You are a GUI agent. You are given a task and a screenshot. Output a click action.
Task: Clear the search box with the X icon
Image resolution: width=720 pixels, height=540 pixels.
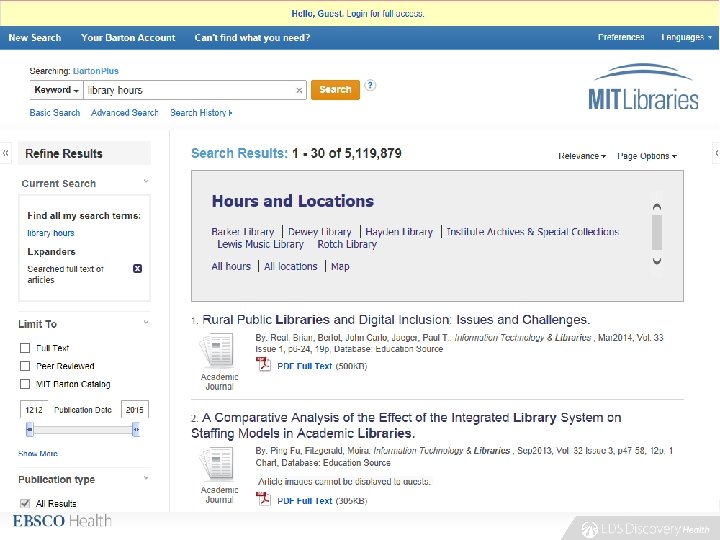299,90
